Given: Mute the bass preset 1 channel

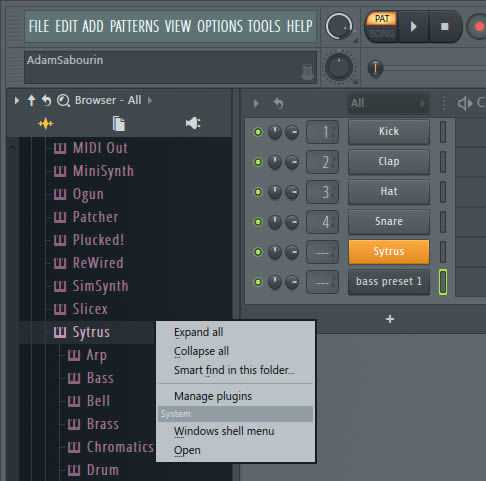Looking at the screenshot, I should [258, 282].
